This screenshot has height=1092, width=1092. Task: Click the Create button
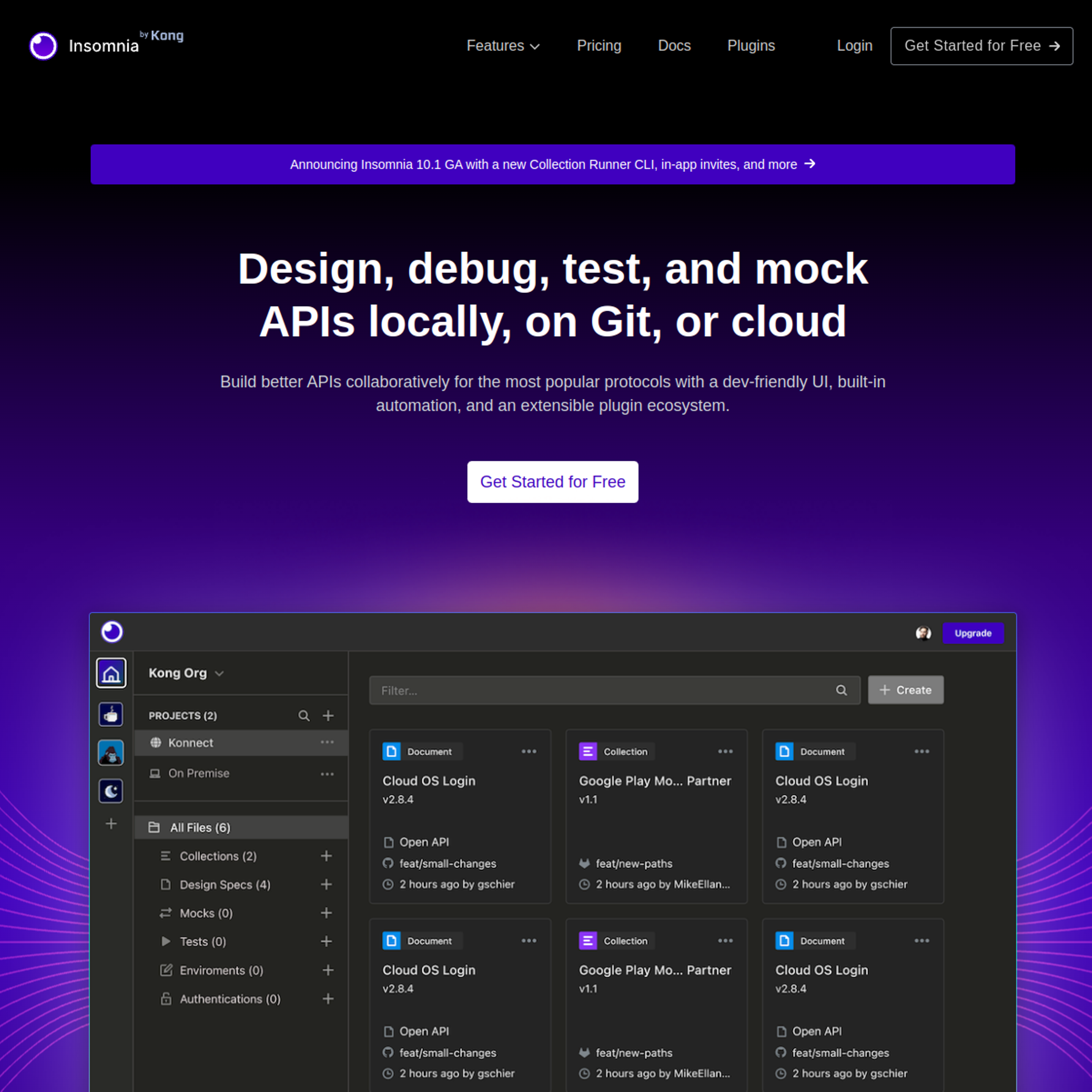905,690
